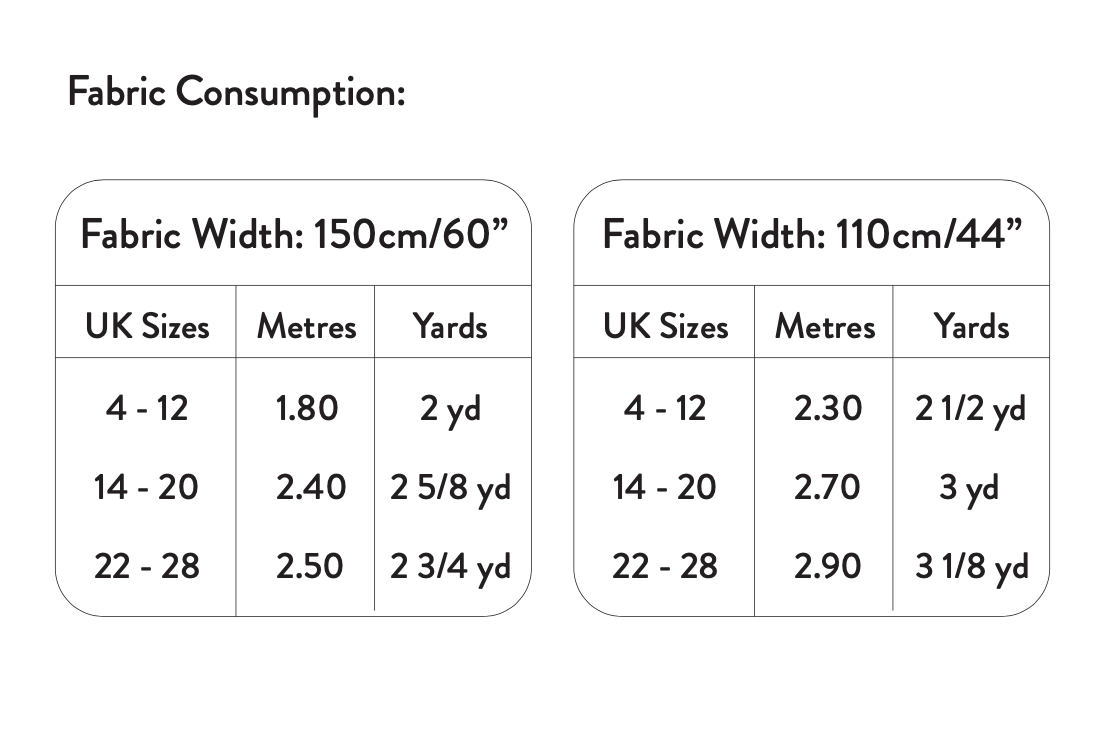This screenshot has width=1106, height=730.
Task: Select the "Fabric Width: 110cm/44”" table header
Action: 813,236
